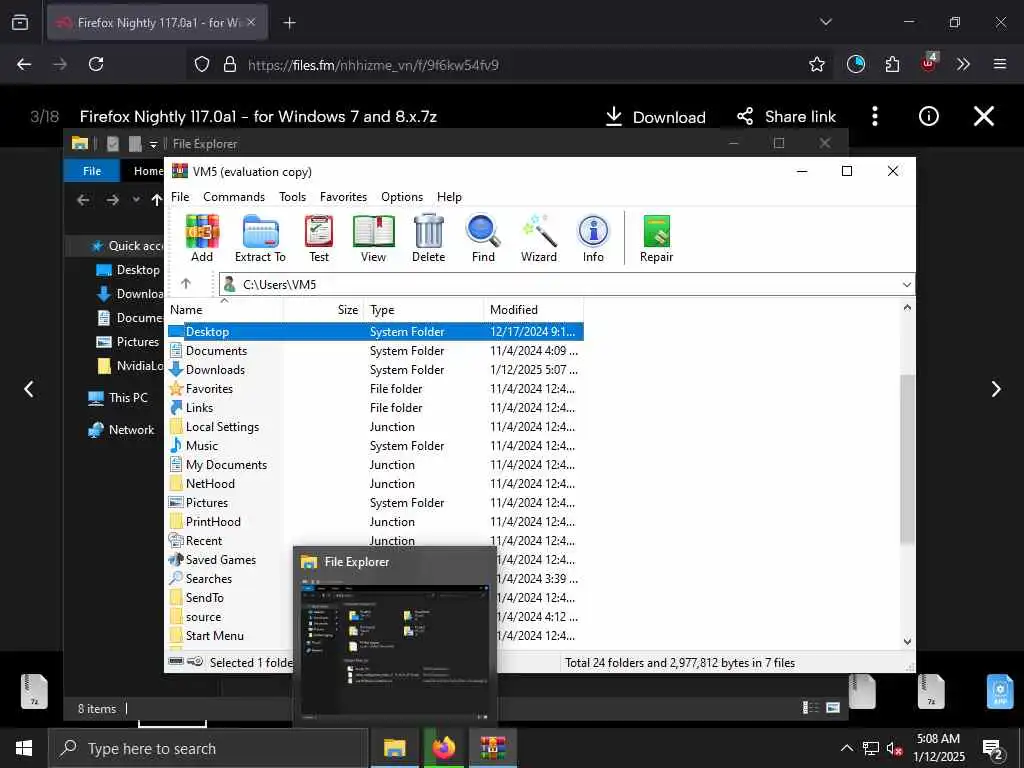Viewport: 1024px width, 768px height.
Task: Click the scroll down arrow in the WinRAR list
Action: (907, 641)
